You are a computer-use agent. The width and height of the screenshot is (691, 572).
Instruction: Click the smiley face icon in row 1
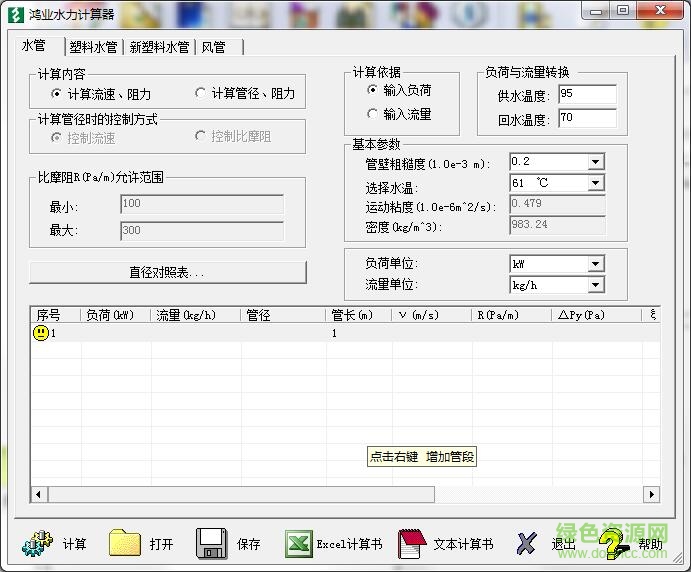41,333
